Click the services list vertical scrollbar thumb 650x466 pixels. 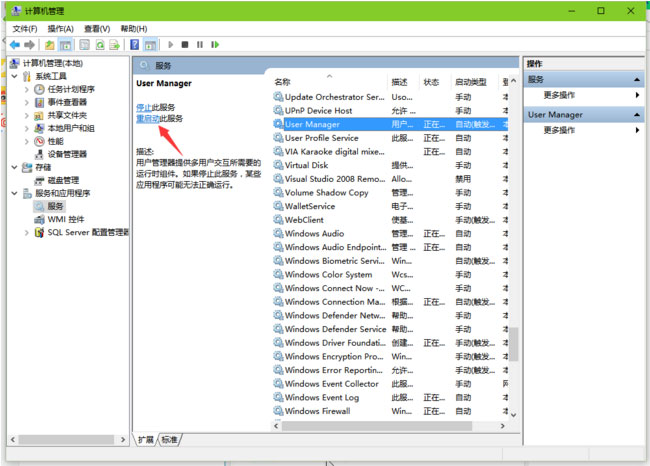pyautogui.click(x=514, y=344)
